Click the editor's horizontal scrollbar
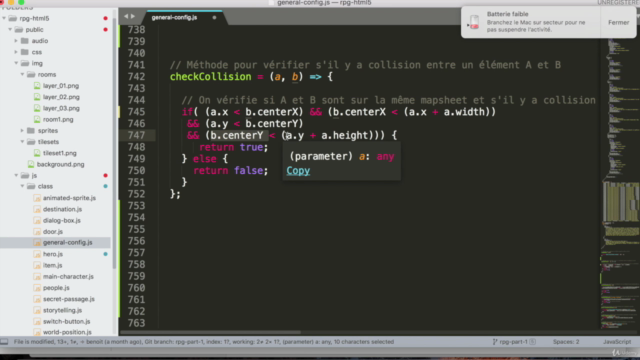This screenshot has width=640, height=360. (211, 332)
